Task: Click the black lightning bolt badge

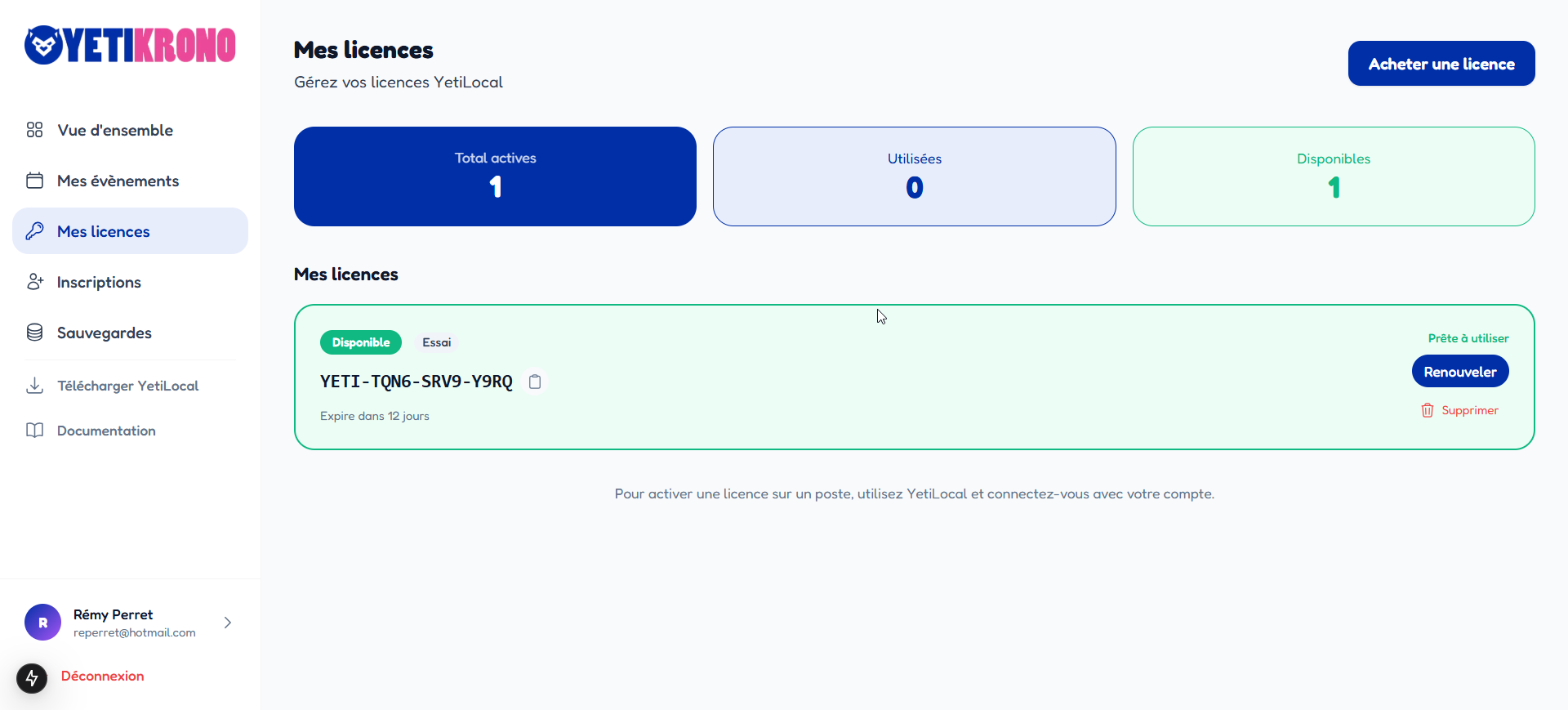Action: (32, 678)
